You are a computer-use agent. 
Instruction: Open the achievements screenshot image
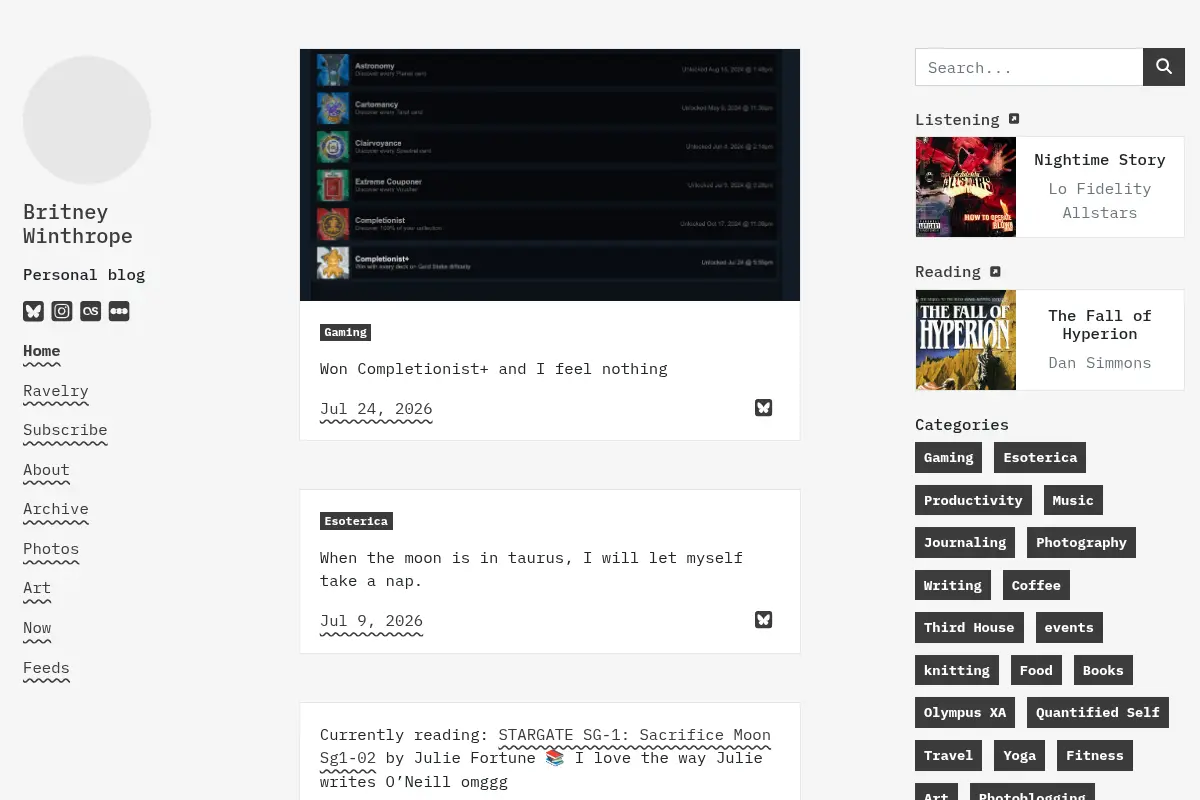tap(550, 175)
